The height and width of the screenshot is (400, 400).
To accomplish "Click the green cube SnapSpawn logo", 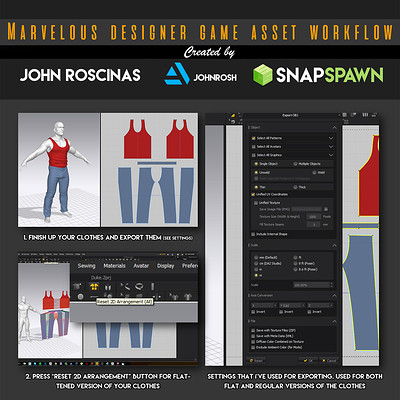I will click(x=263, y=74).
